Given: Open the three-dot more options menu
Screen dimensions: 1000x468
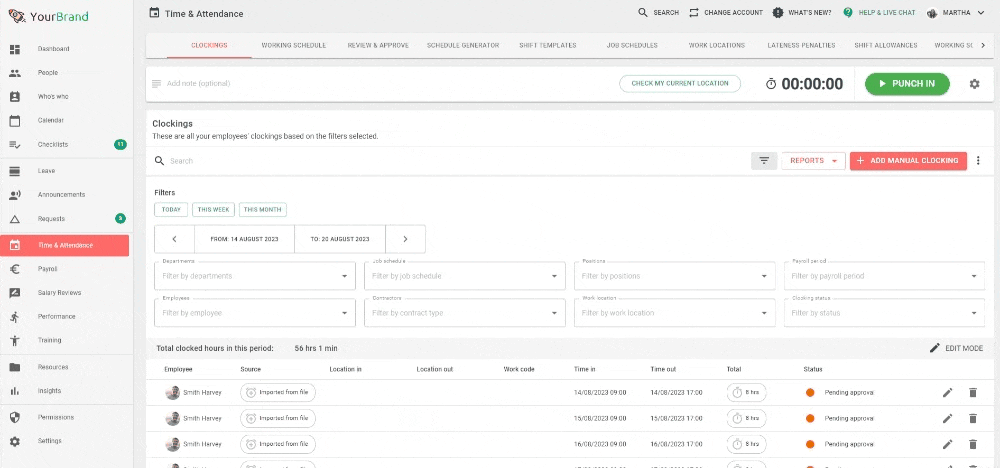Looking at the screenshot, I should [978, 160].
